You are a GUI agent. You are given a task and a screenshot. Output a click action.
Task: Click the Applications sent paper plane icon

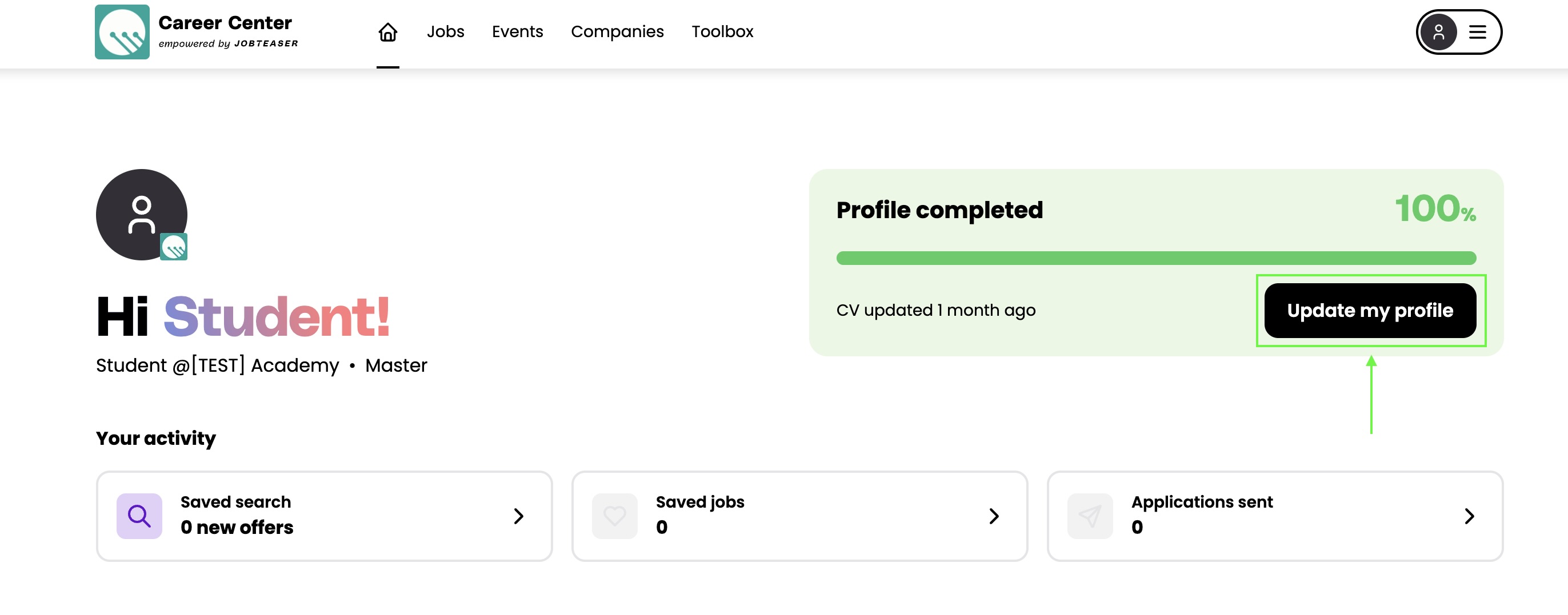click(x=1090, y=516)
